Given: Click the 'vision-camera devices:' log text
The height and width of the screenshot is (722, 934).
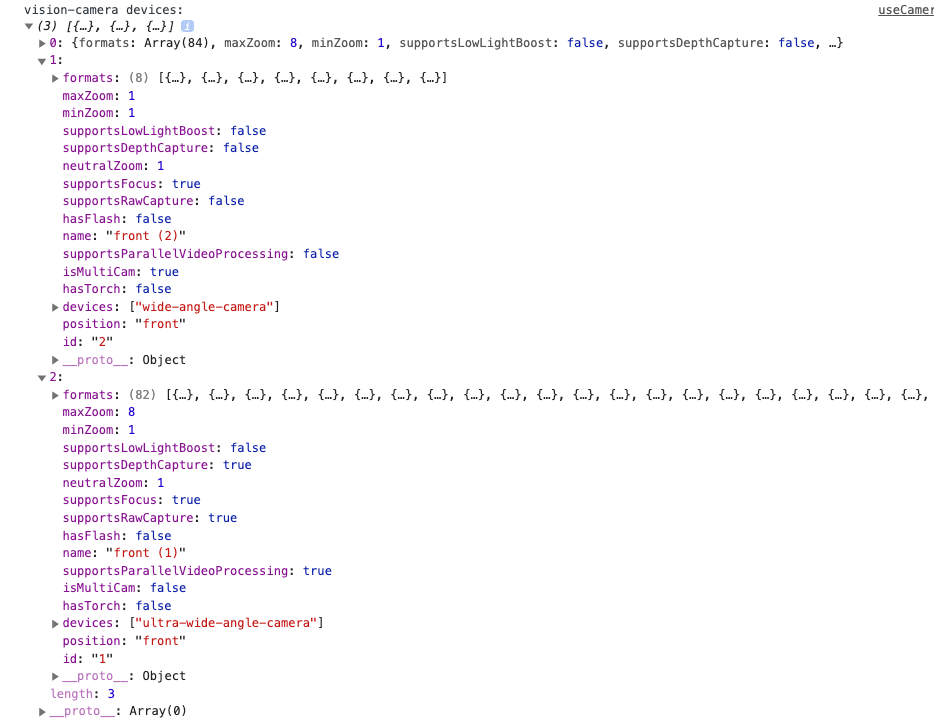Looking at the screenshot, I should pos(104,10).
